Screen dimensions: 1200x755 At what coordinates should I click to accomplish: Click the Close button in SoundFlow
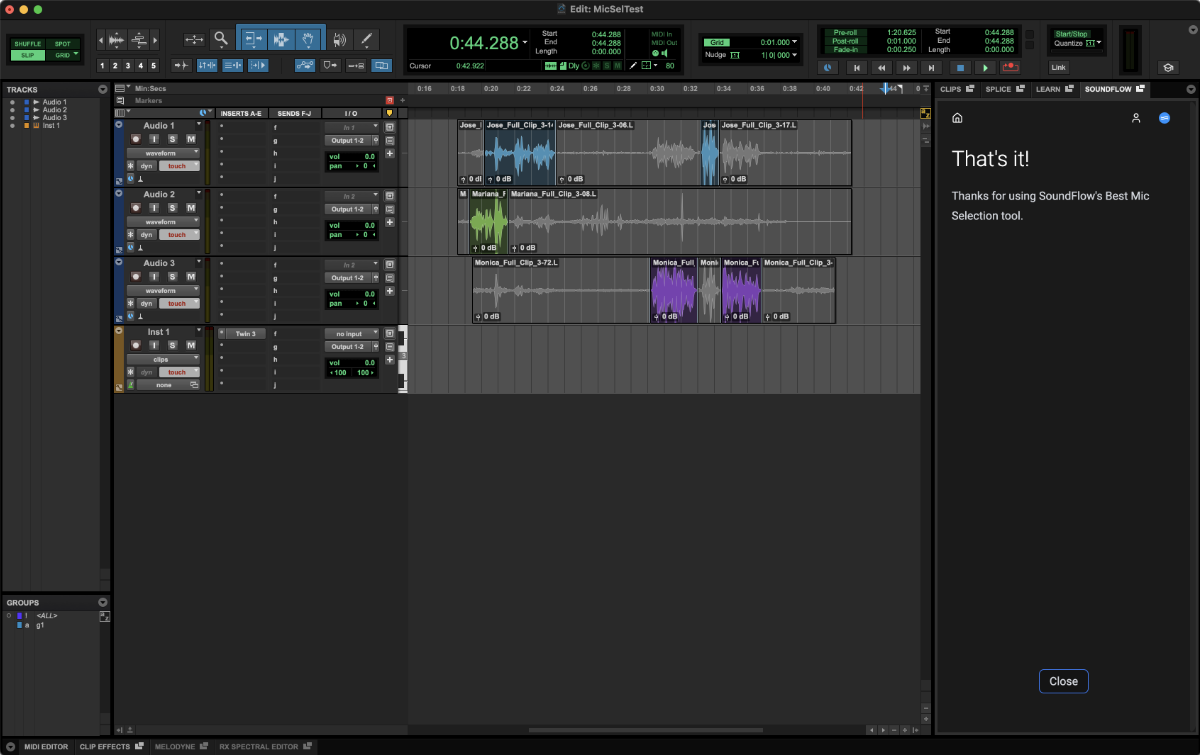tap(1063, 681)
